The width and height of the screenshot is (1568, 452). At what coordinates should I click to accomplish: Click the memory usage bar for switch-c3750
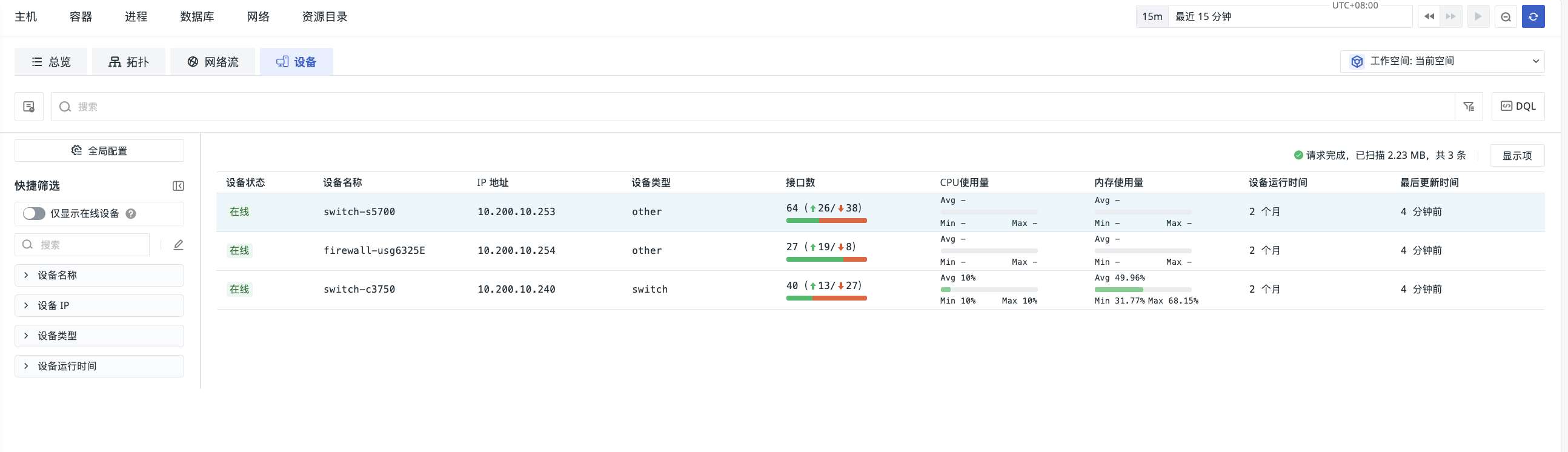(x=1143, y=290)
